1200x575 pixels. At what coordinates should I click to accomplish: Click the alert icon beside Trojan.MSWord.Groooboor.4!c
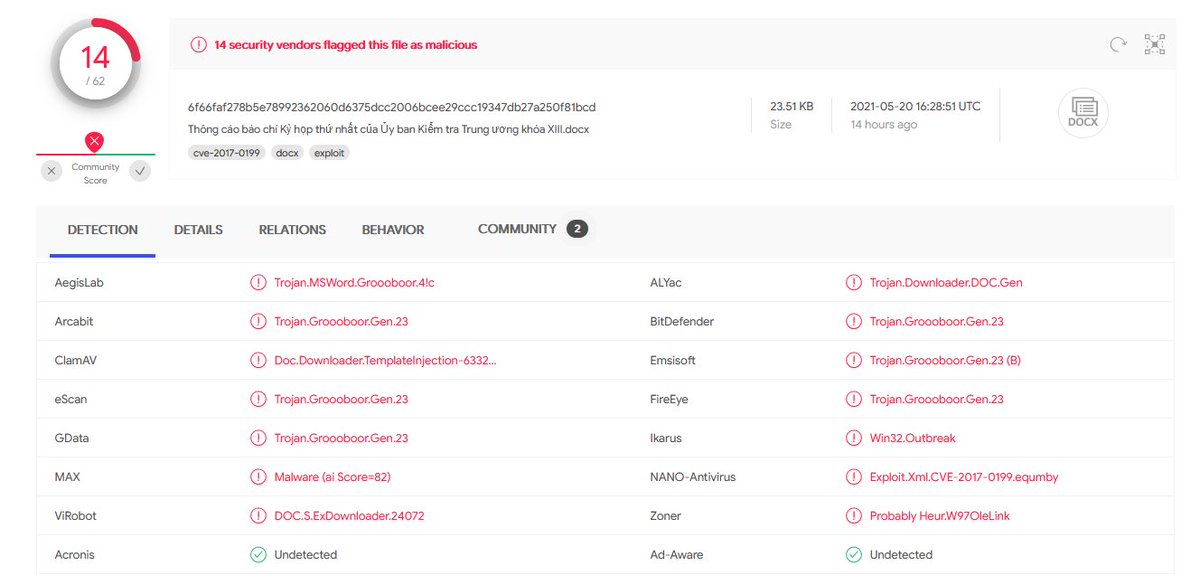(x=258, y=283)
